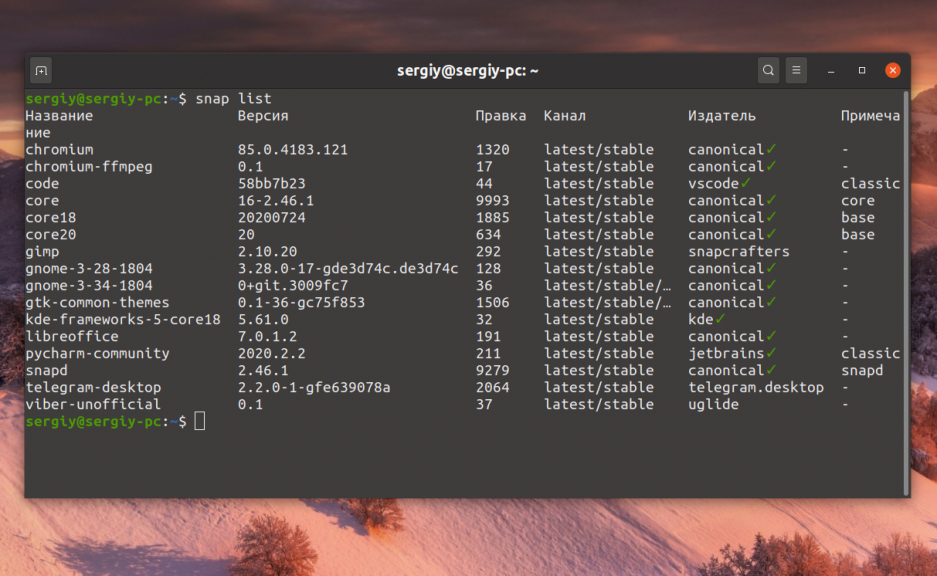The height and width of the screenshot is (576, 937).
Task: Maximize the terminal window
Action: pyautogui.click(x=862, y=71)
